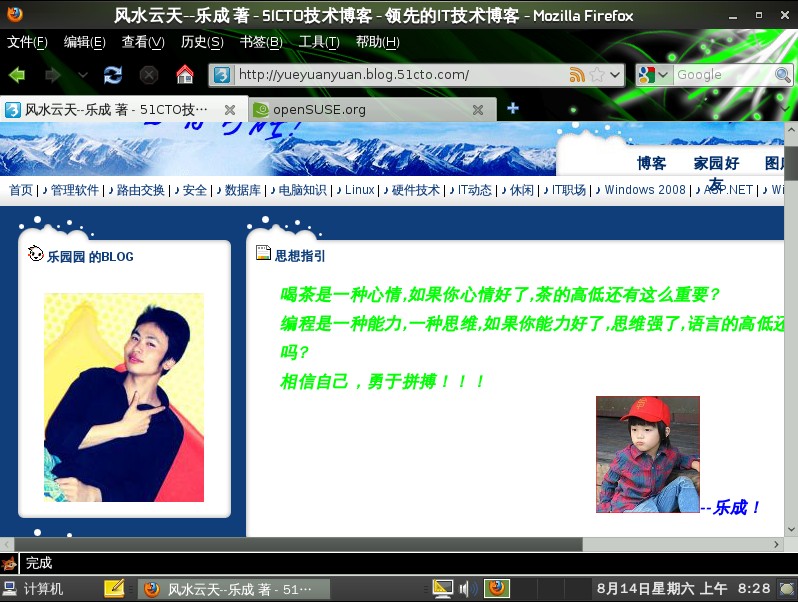Click the --乐成！ signature text
This screenshot has width=798, height=602.
[x=730, y=507]
